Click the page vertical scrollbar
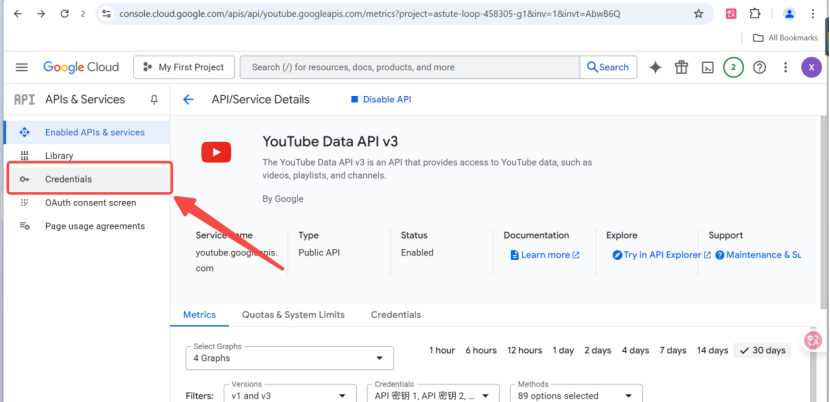This screenshot has height=402, width=830. pos(824,212)
